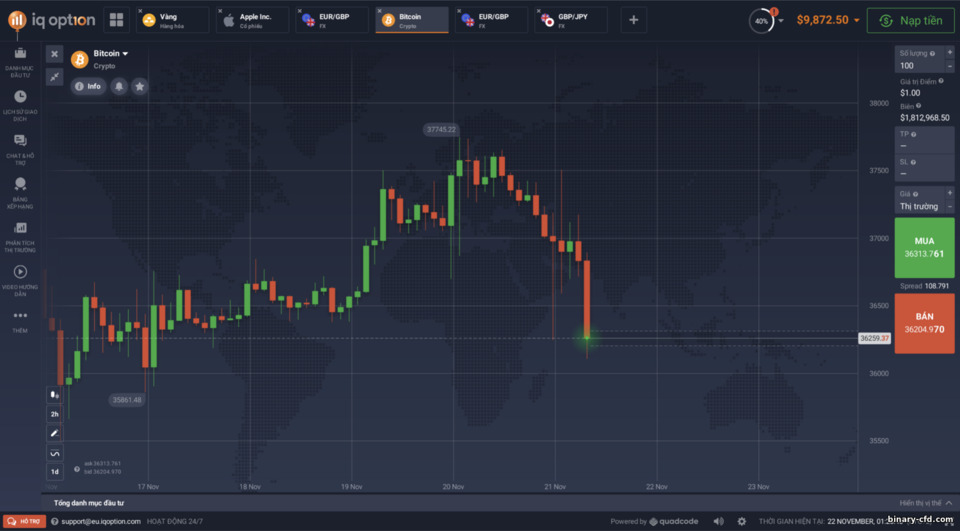Decrease Giá price with minus
Viewport: 960px width, 531px height.
point(950,206)
